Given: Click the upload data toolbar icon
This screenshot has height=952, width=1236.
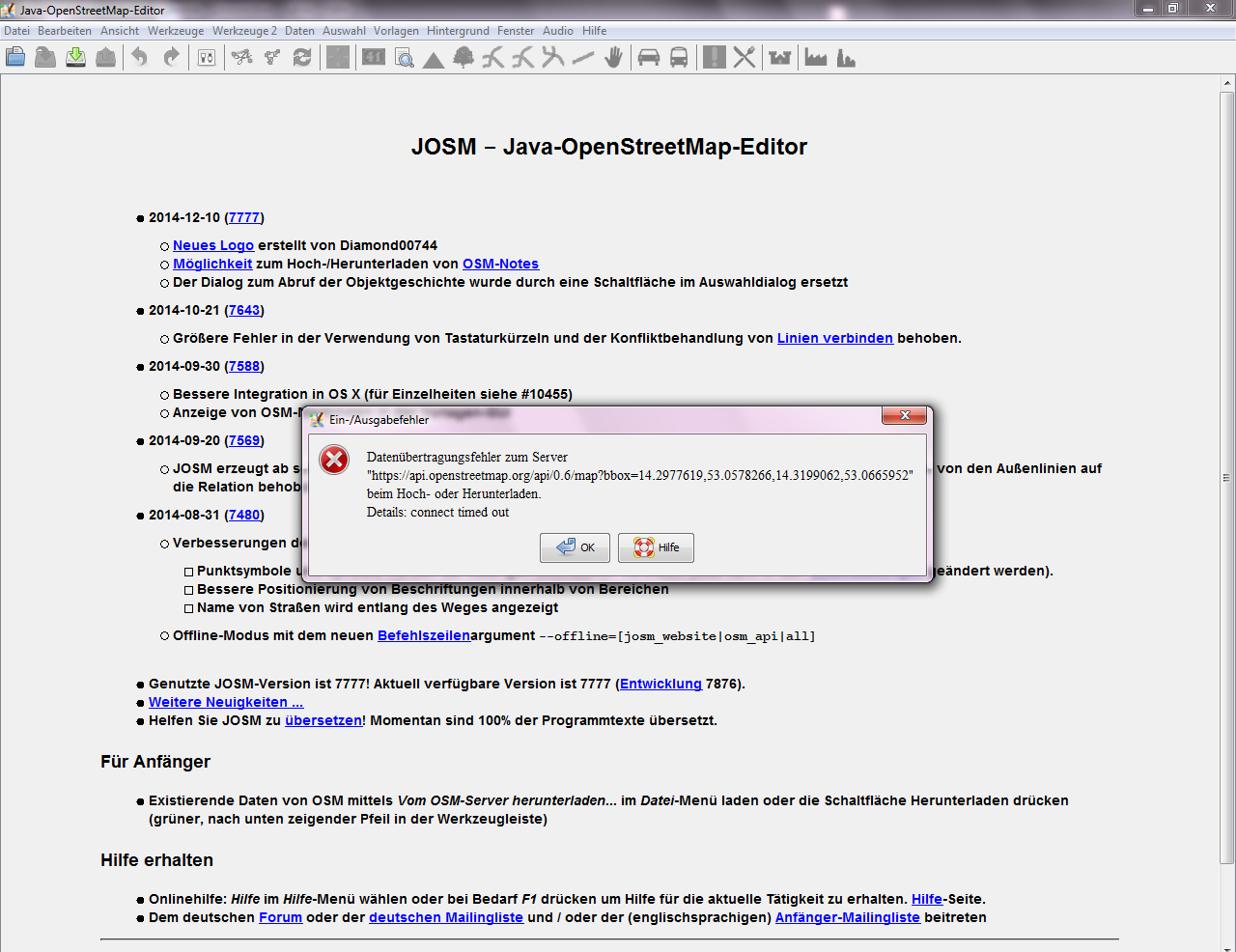Looking at the screenshot, I should point(106,58).
